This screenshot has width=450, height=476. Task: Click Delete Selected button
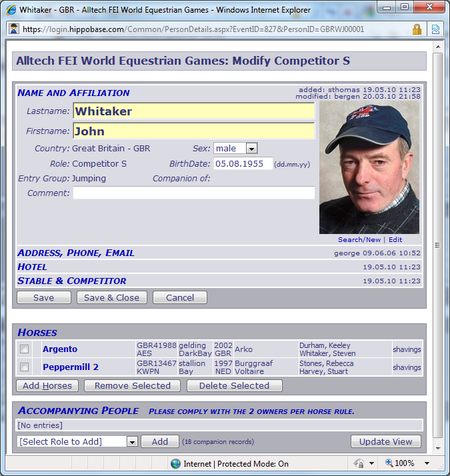click(x=234, y=386)
